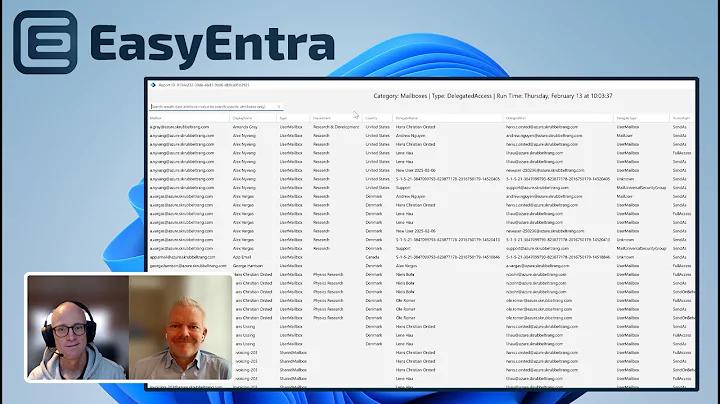720x404 pixels.
Task: Click the webcam thumbnail of man with headset
Action: pos(78,327)
